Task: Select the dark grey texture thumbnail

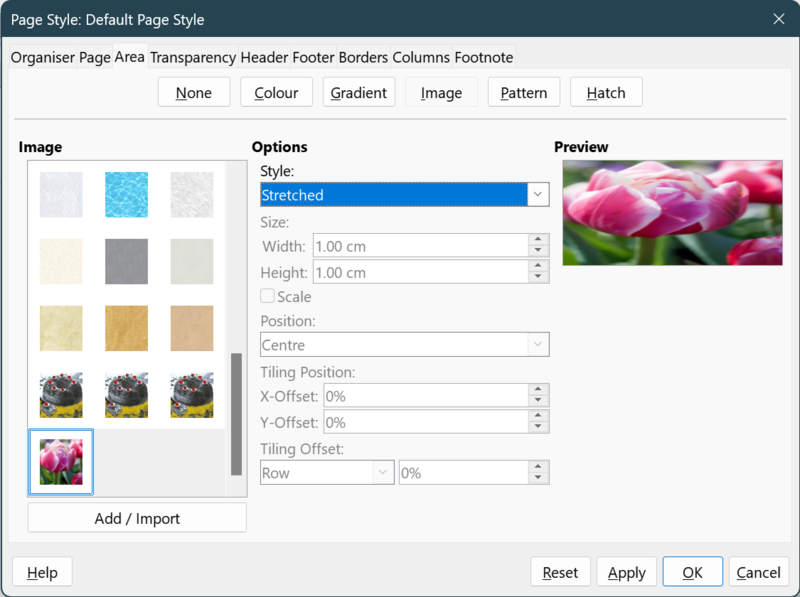Action: 127,261
